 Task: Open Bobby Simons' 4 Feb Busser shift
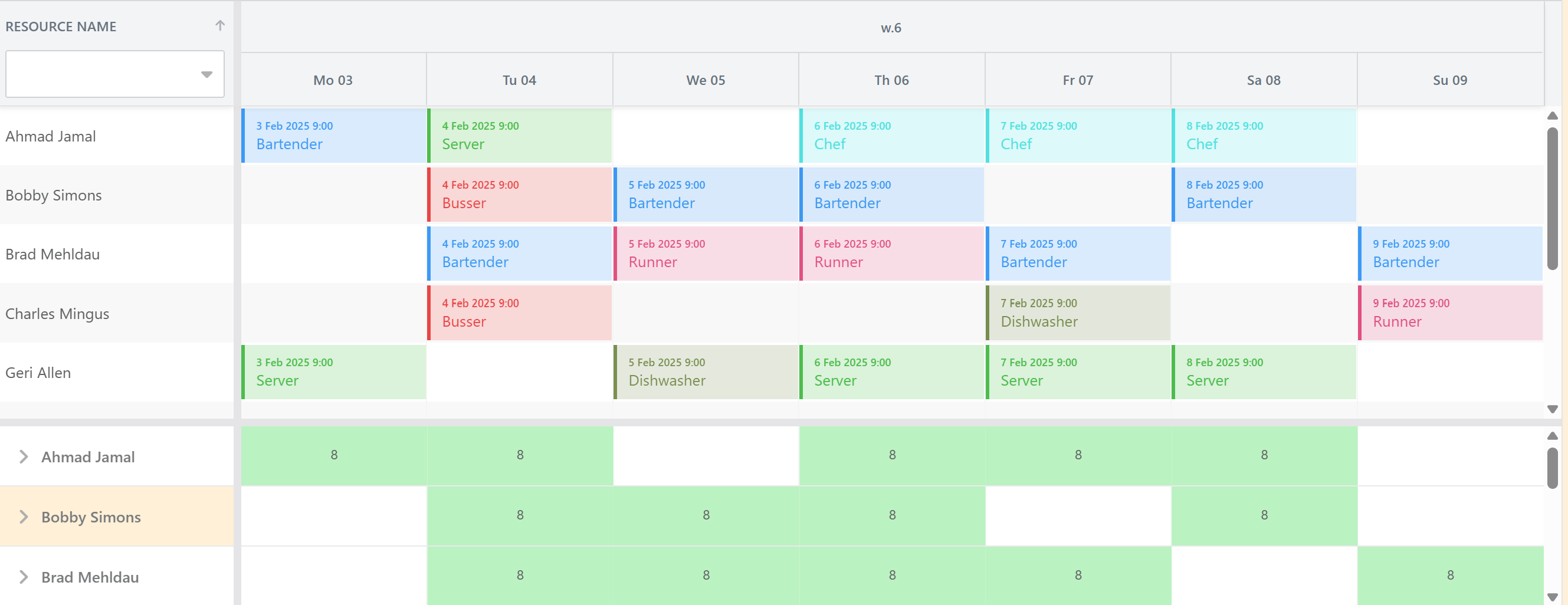pyautogui.click(x=519, y=195)
